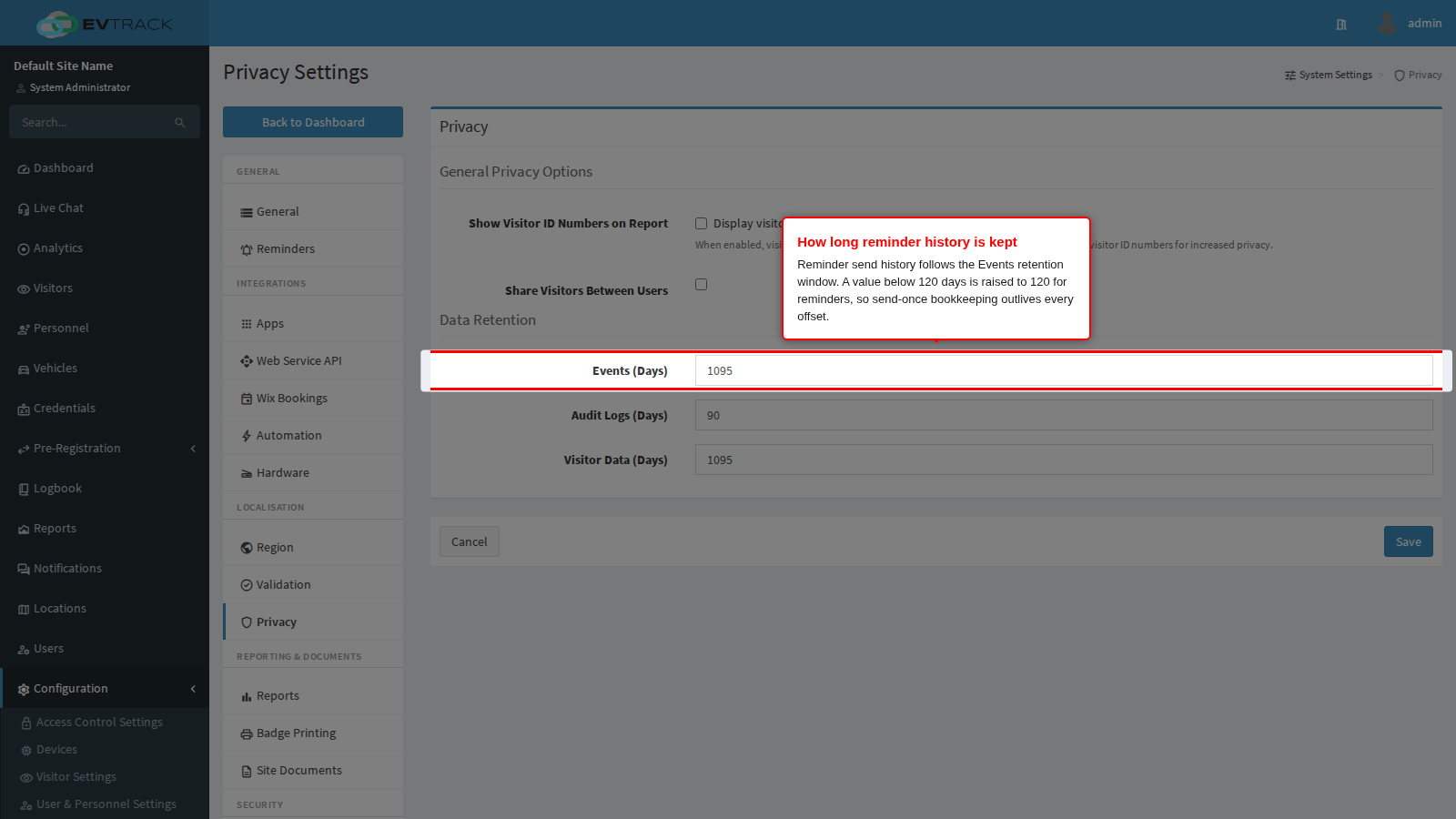Screen dimensions: 1456x819
Task: Click the Locations map icon
Action: [x=24, y=610]
